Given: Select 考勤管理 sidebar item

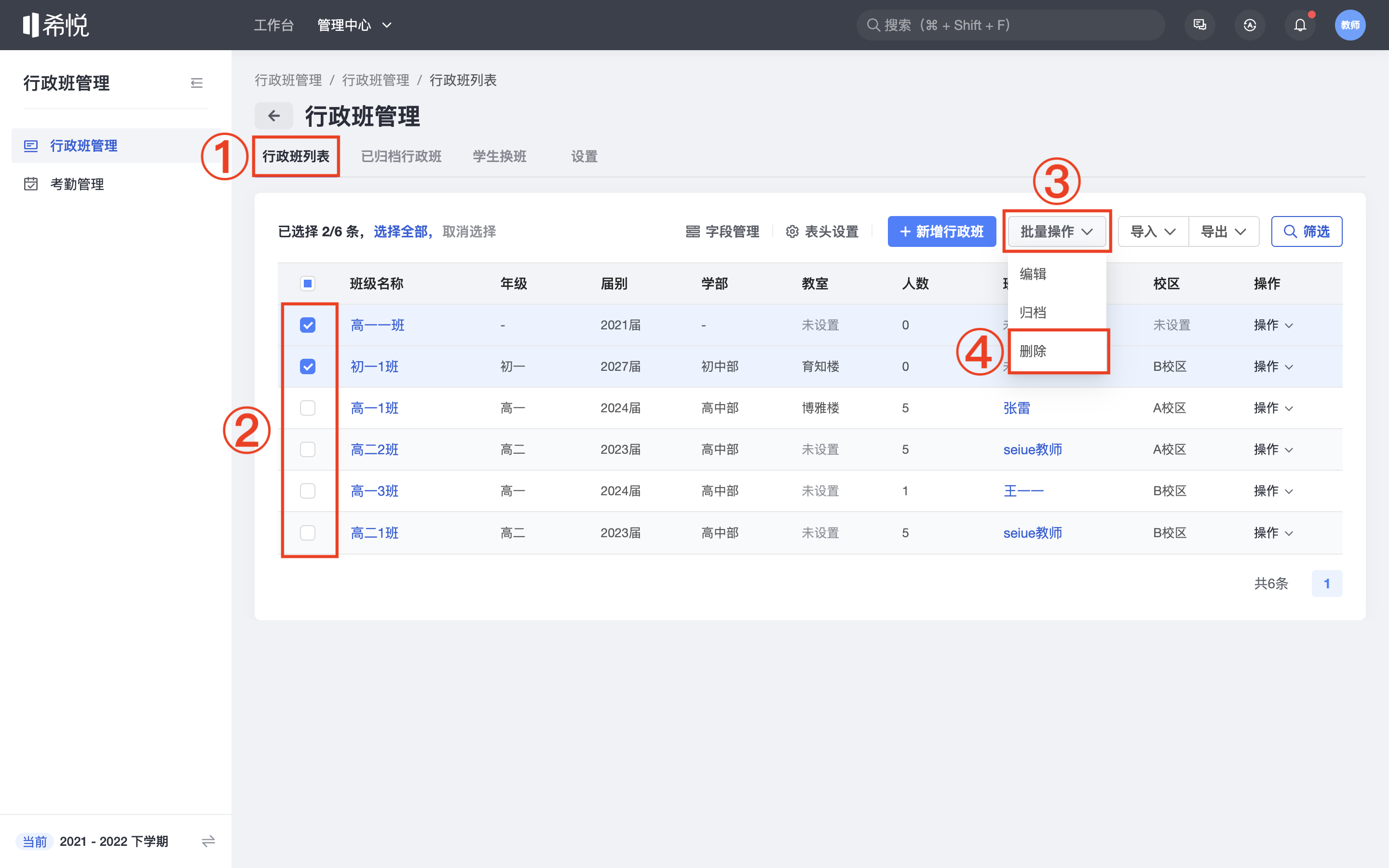Looking at the screenshot, I should (116, 184).
